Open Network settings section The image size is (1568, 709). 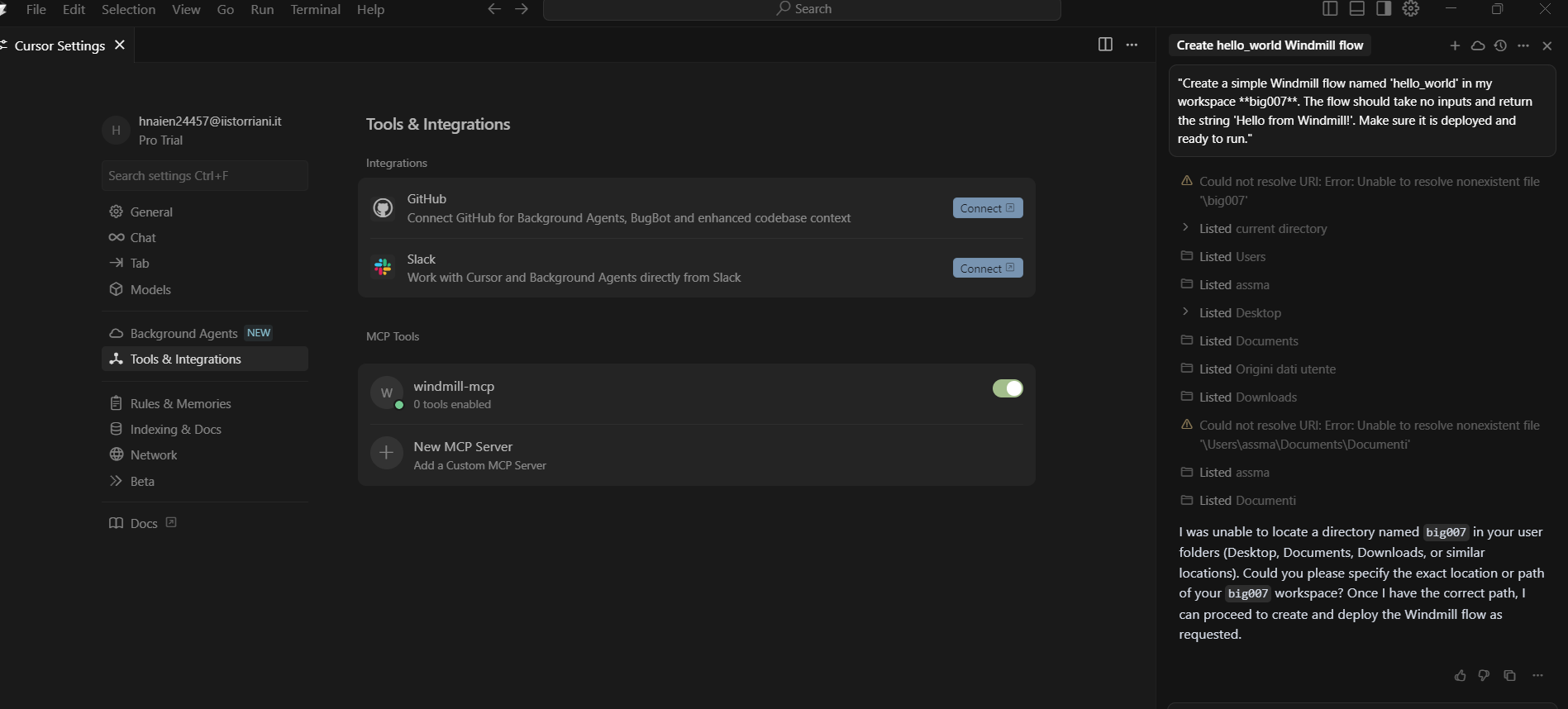(205, 454)
